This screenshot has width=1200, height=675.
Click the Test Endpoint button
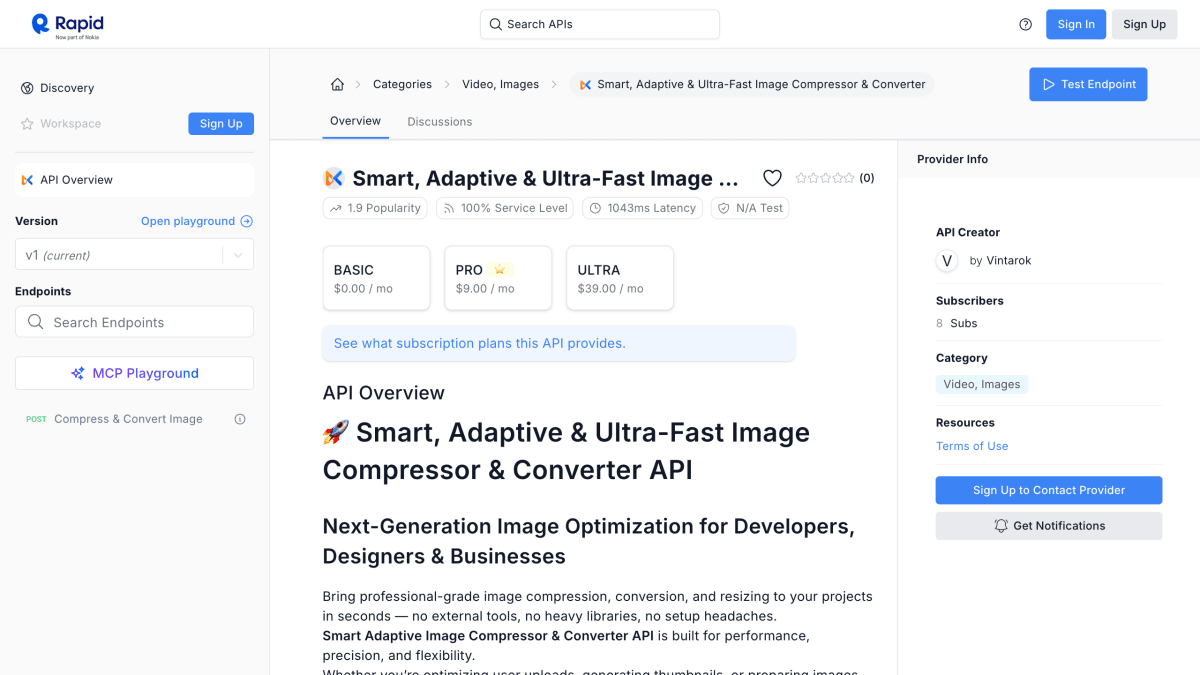point(1088,85)
